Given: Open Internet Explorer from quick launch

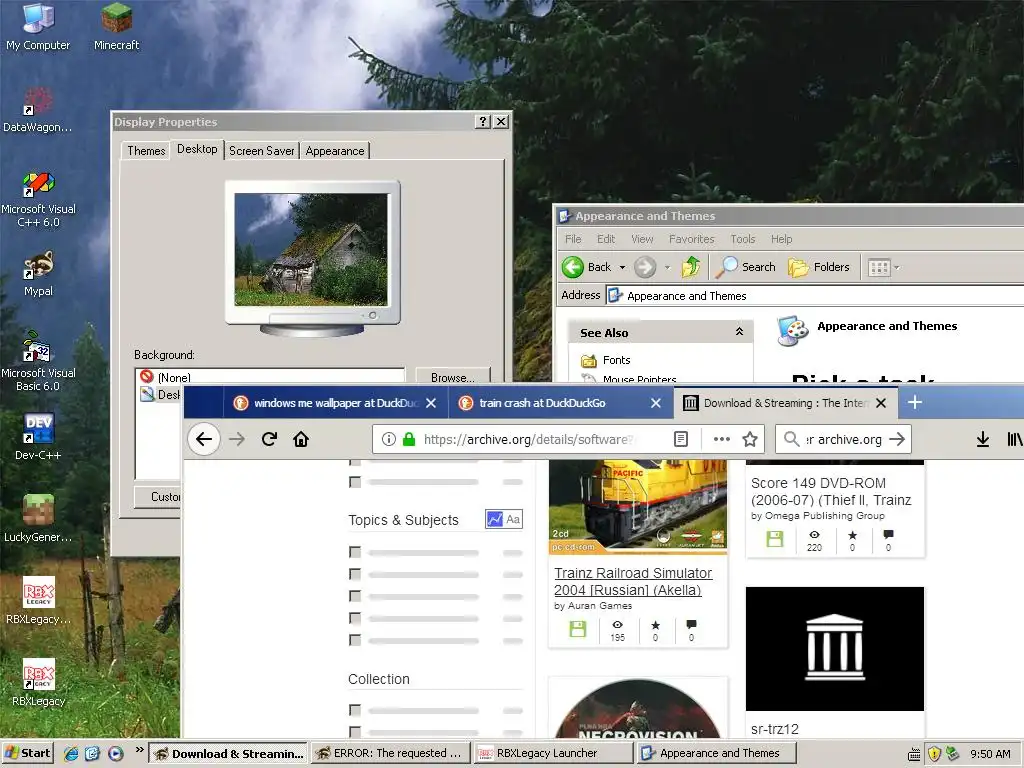Looking at the screenshot, I should (71, 754).
